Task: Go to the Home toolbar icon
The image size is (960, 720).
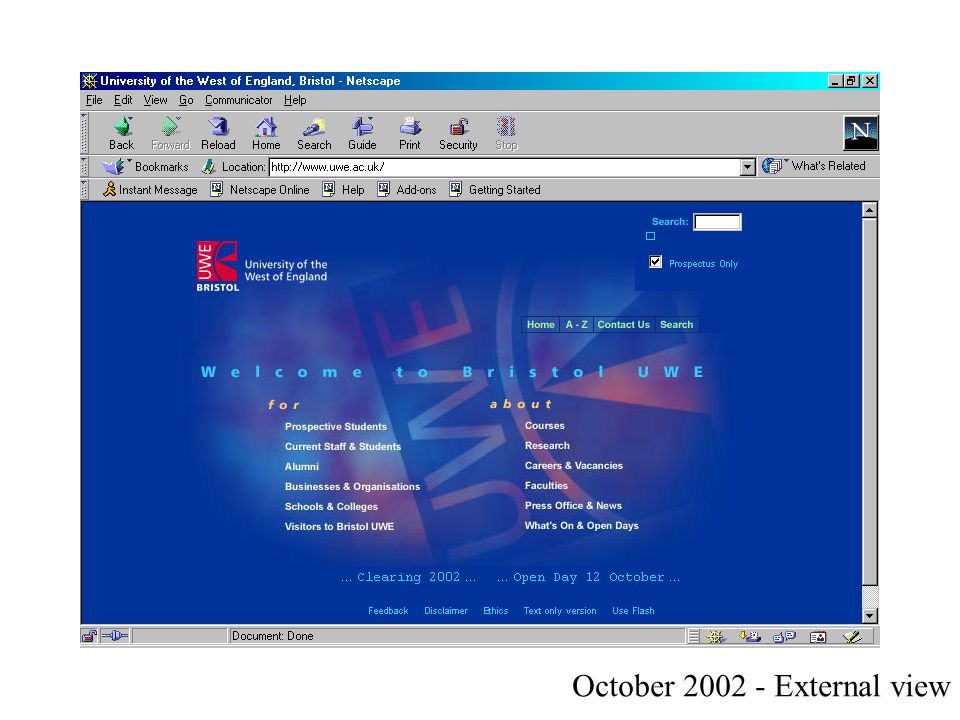Action: tap(266, 133)
